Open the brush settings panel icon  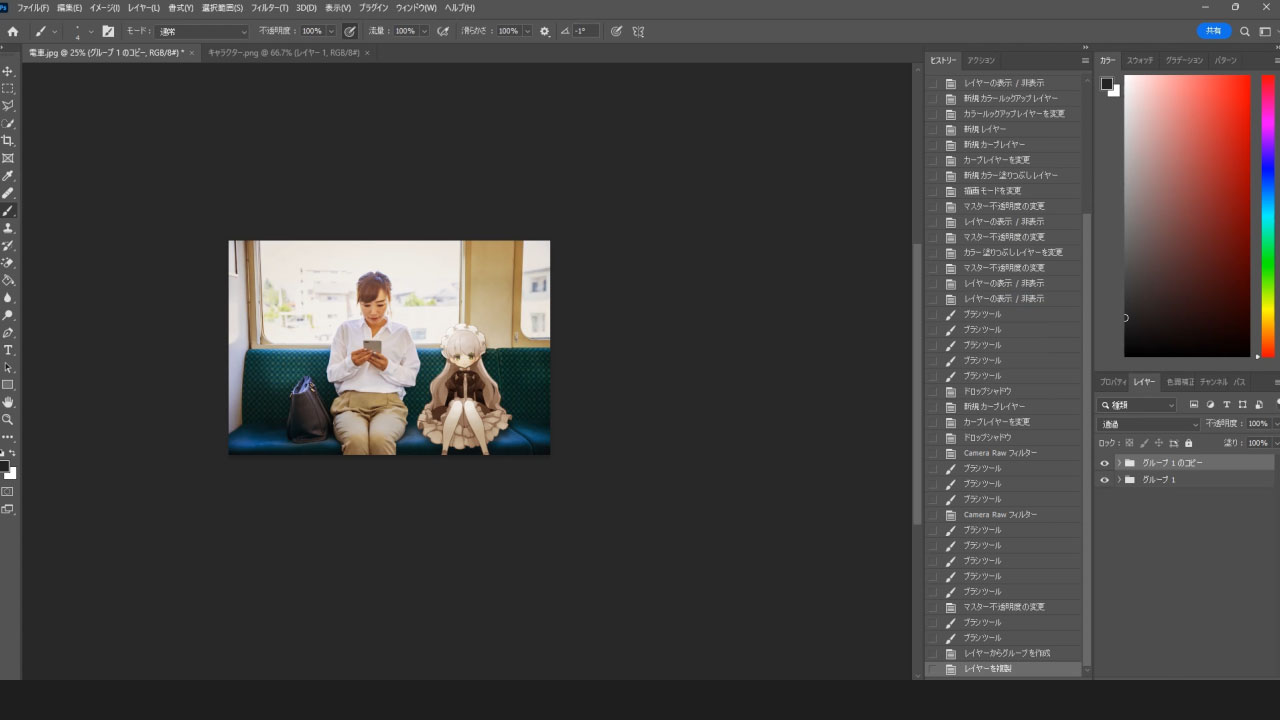[x=108, y=31]
